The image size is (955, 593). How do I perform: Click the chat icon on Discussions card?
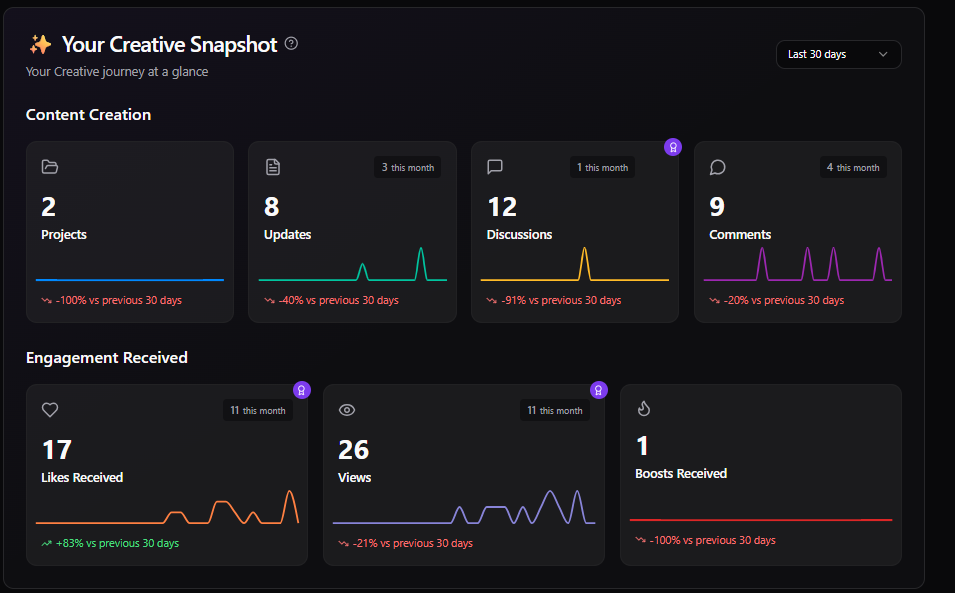click(495, 167)
